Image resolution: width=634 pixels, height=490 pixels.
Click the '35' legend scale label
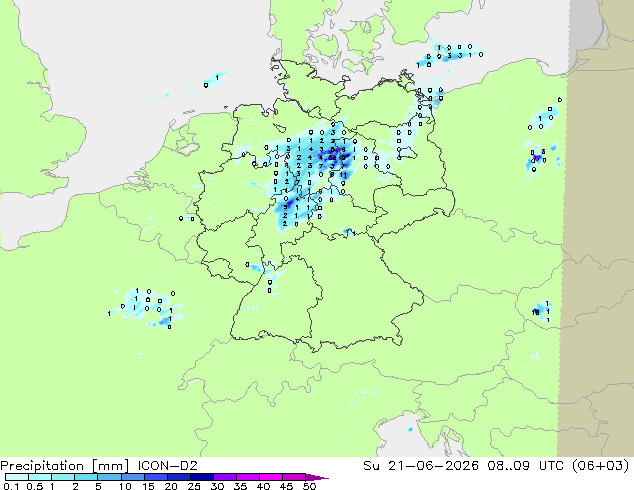240,486
